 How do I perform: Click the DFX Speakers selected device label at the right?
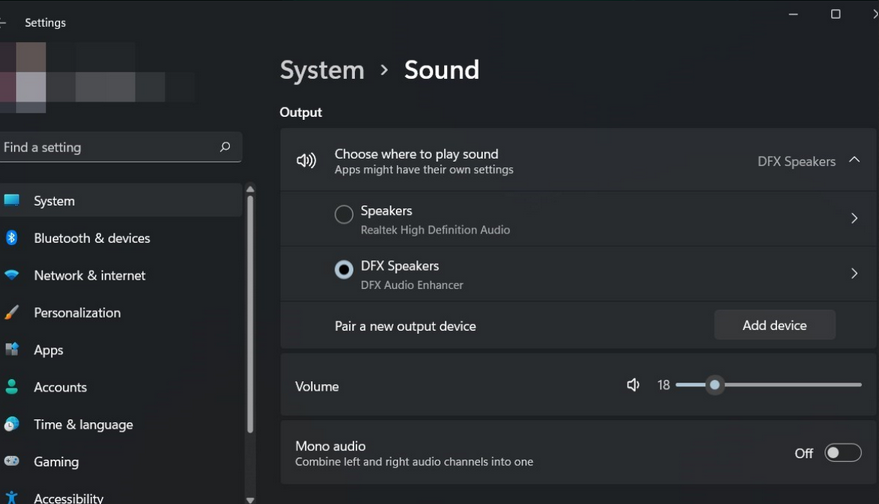(x=796, y=161)
